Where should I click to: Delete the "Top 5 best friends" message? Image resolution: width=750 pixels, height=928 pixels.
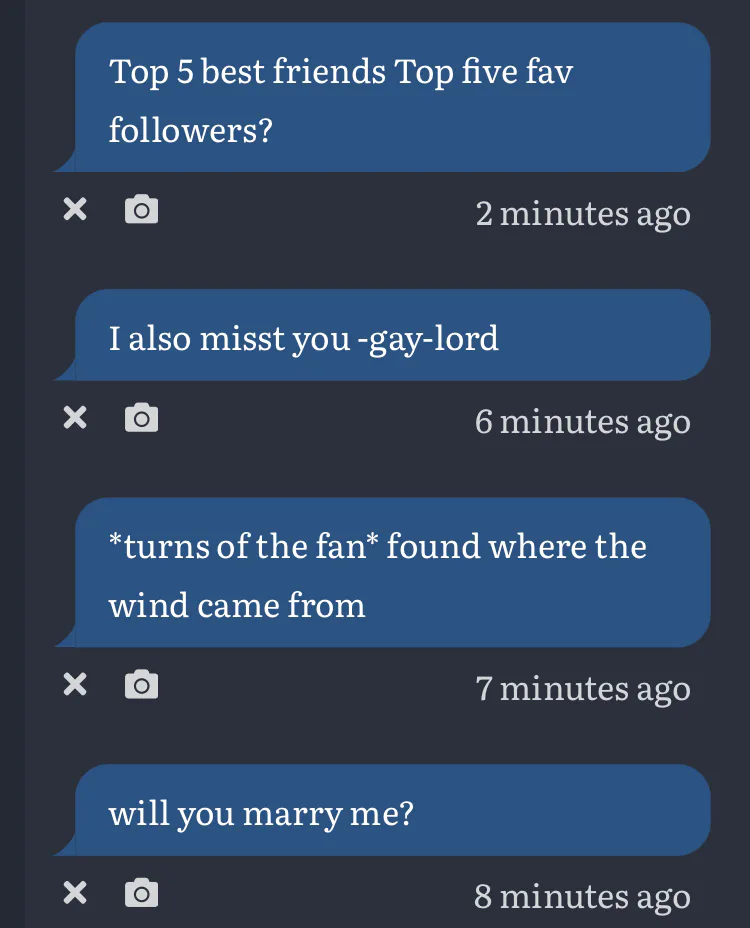click(75, 210)
